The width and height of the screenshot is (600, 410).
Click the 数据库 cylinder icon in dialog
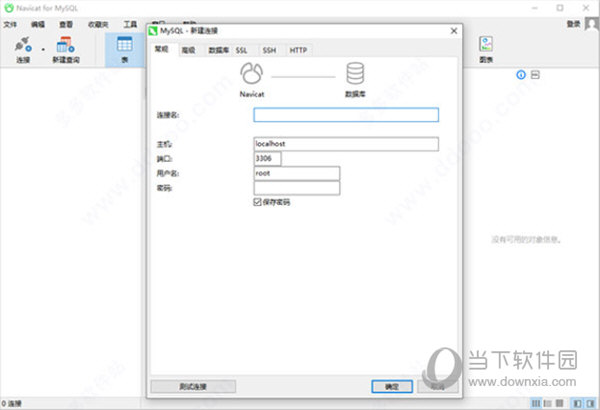tap(355, 74)
